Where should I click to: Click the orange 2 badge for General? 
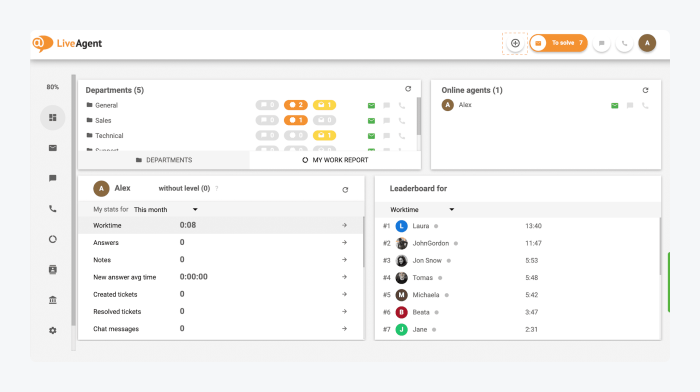tap(296, 105)
